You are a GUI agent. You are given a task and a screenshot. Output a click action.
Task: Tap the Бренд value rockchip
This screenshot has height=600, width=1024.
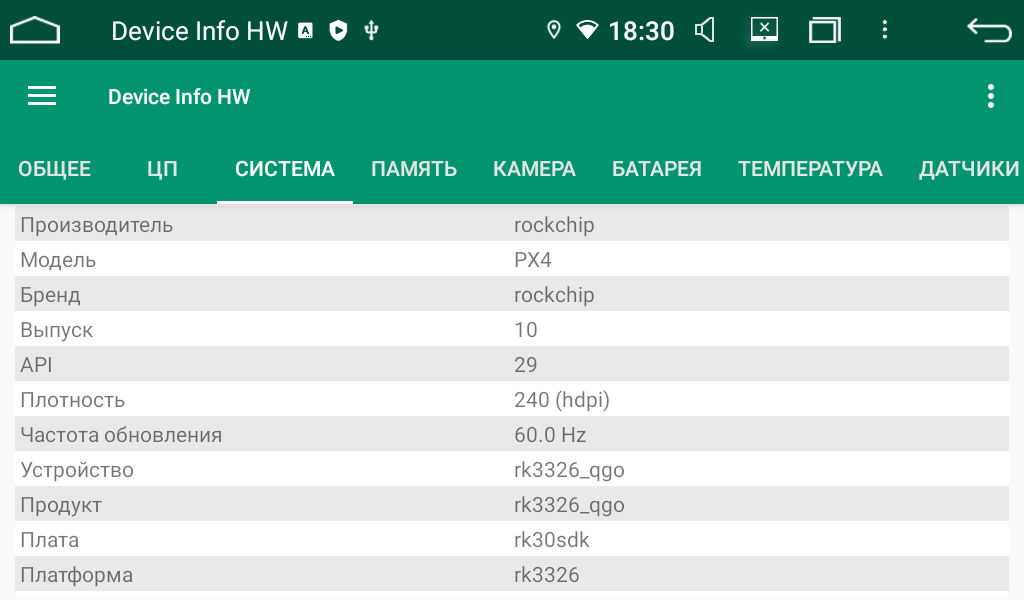pos(554,295)
